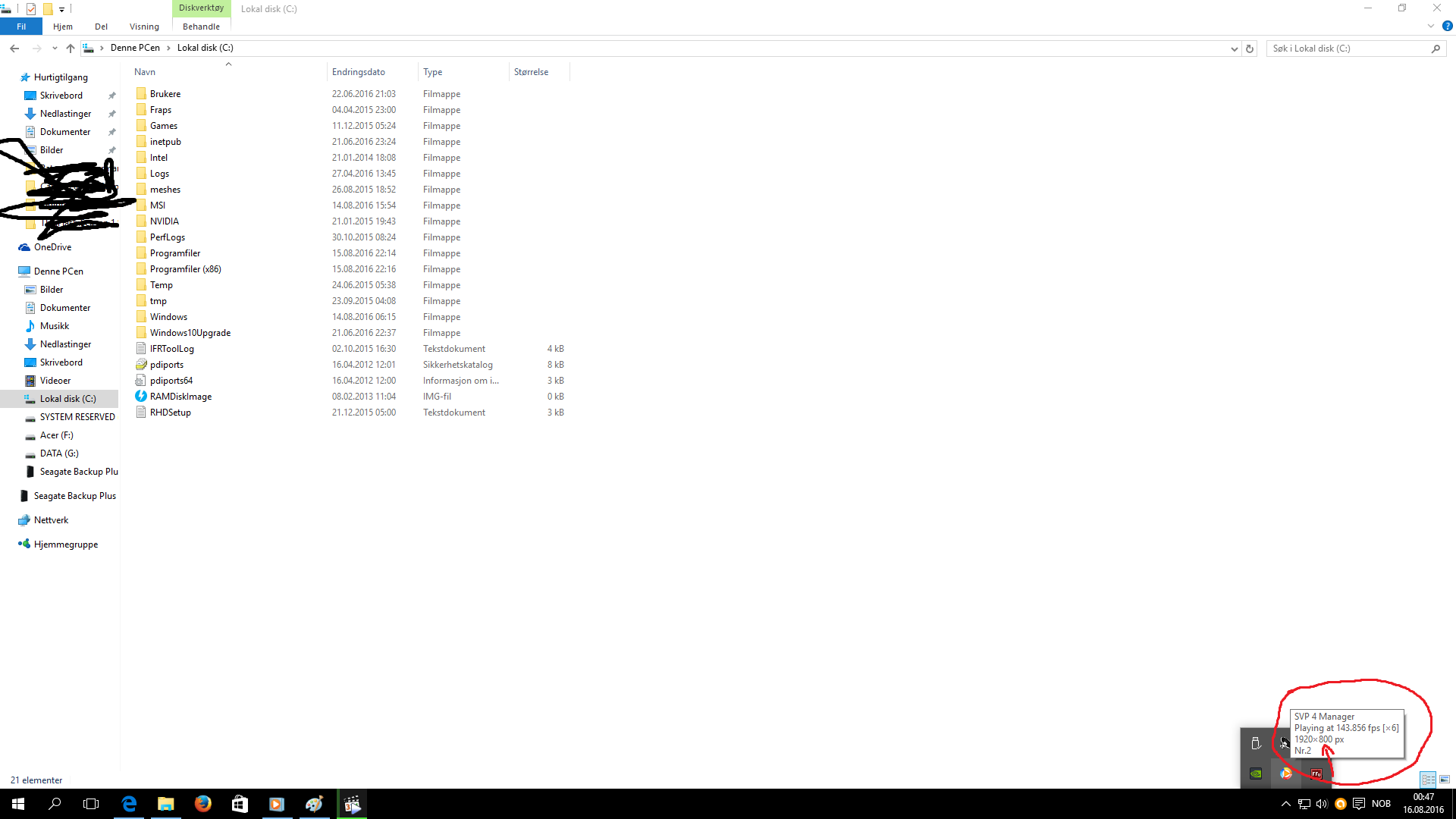Screen dimensions: 1456x819
Task: Open the Visning ribbon tab
Action: point(144,27)
